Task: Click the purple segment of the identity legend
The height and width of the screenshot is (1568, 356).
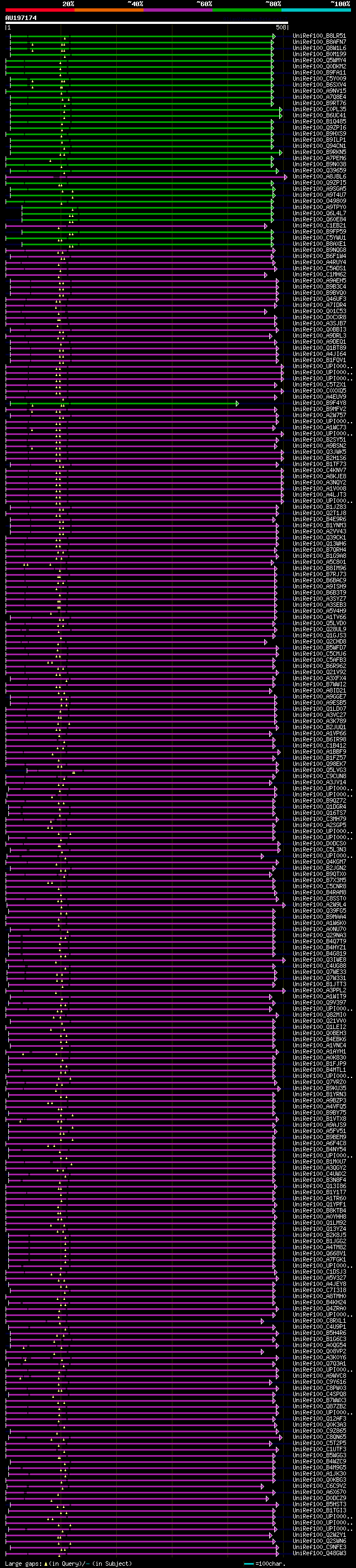Action: (x=177, y=10)
